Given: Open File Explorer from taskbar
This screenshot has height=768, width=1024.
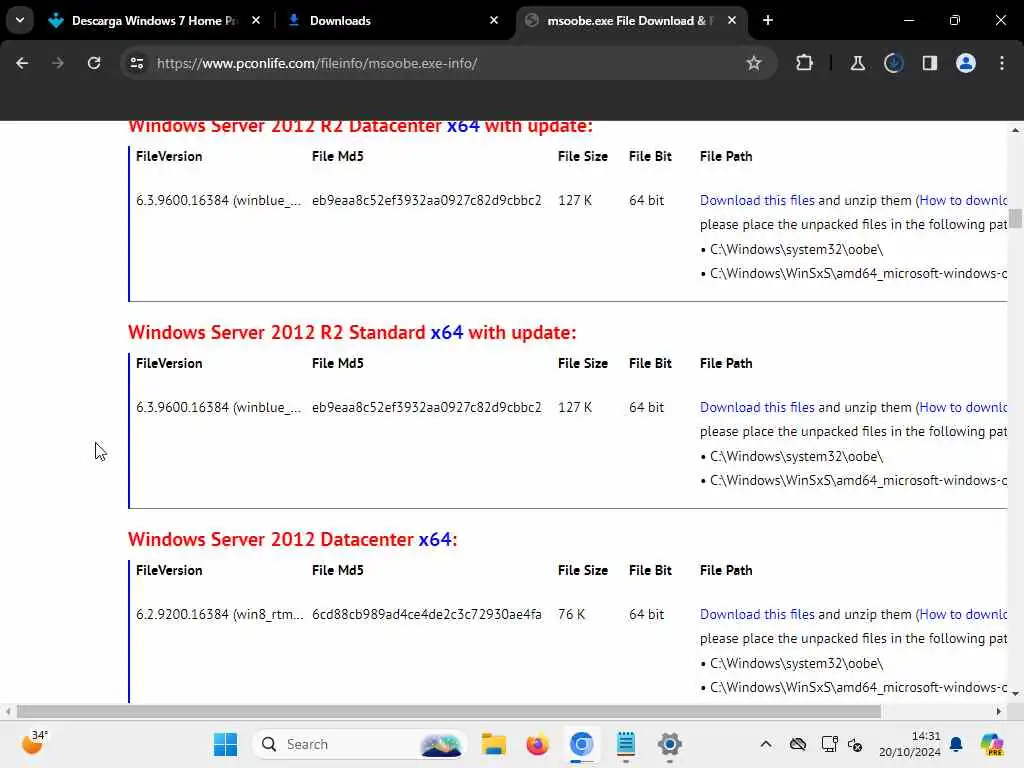Looking at the screenshot, I should pyautogui.click(x=494, y=744).
